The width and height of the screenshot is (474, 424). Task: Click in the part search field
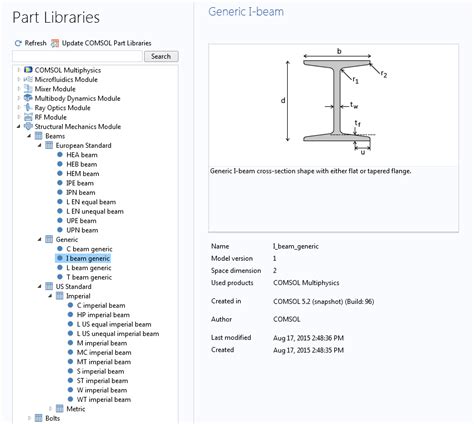tap(77, 56)
